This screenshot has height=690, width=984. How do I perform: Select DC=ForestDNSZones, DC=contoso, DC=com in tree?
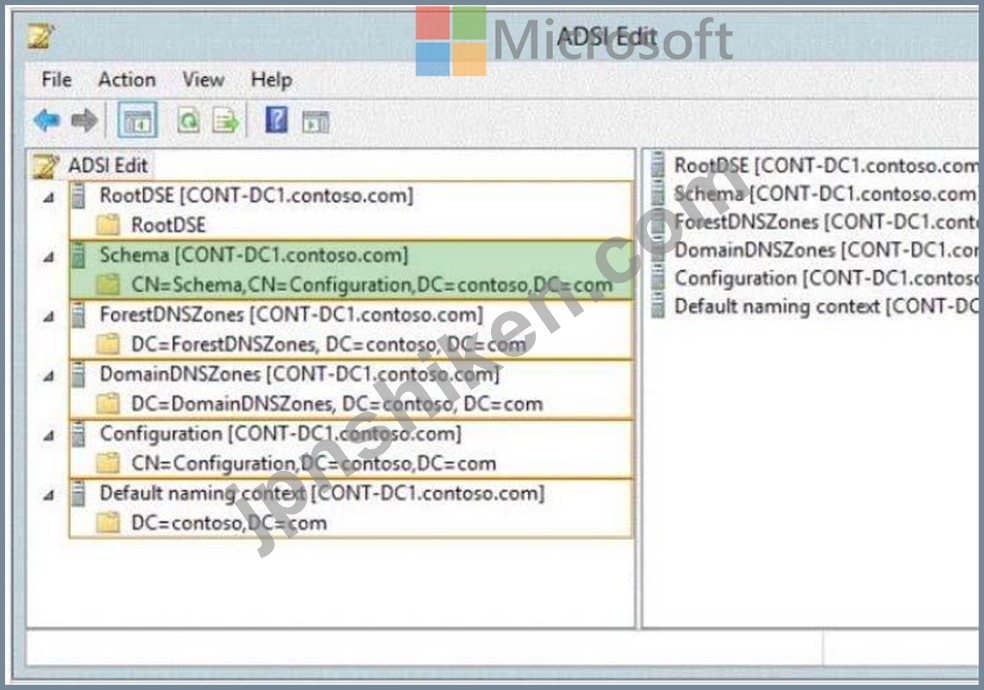328,344
